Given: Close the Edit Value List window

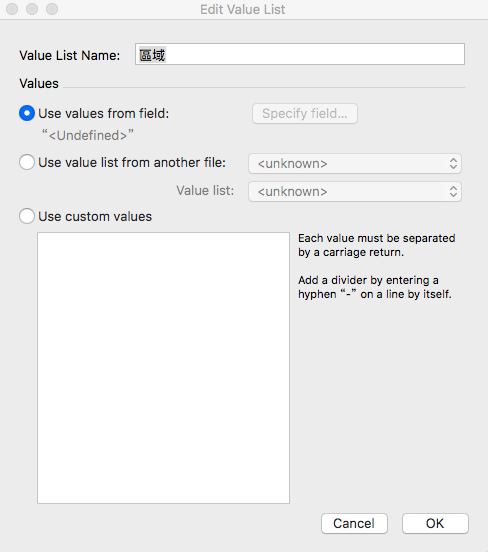Looking at the screenshot, I should click(12, 9).
